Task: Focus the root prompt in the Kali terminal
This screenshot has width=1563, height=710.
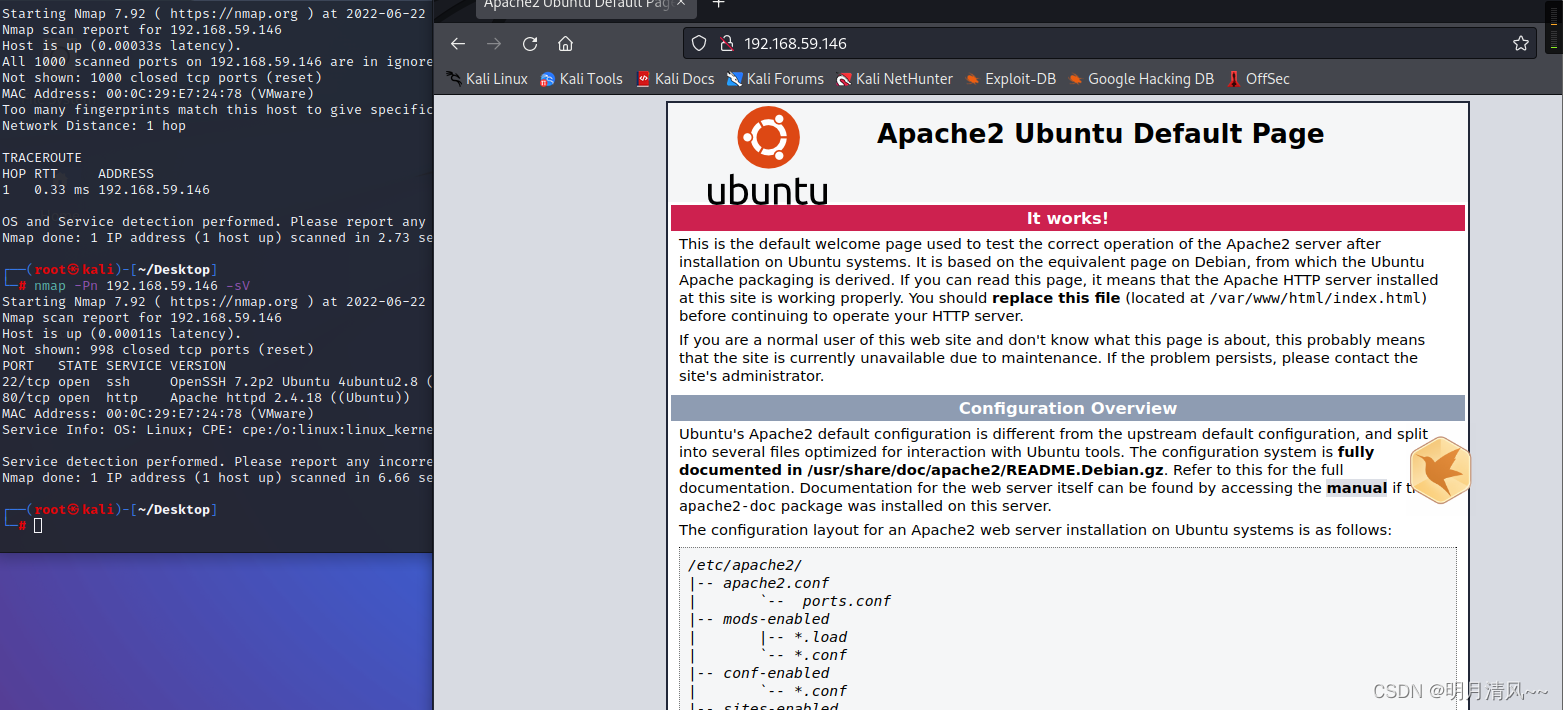Action: [37, 524]
